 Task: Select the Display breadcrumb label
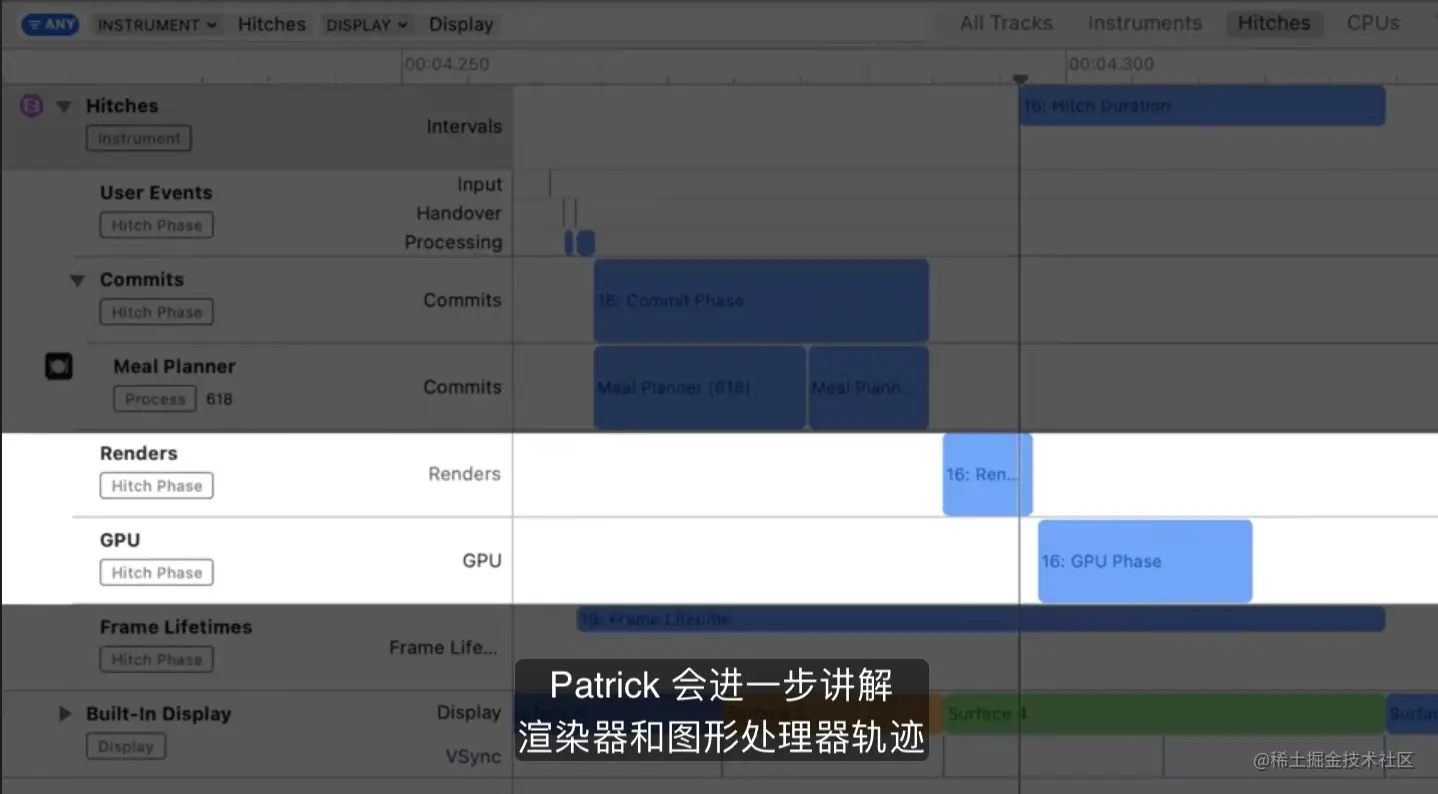pyautogui.click(x=461, y=25)
